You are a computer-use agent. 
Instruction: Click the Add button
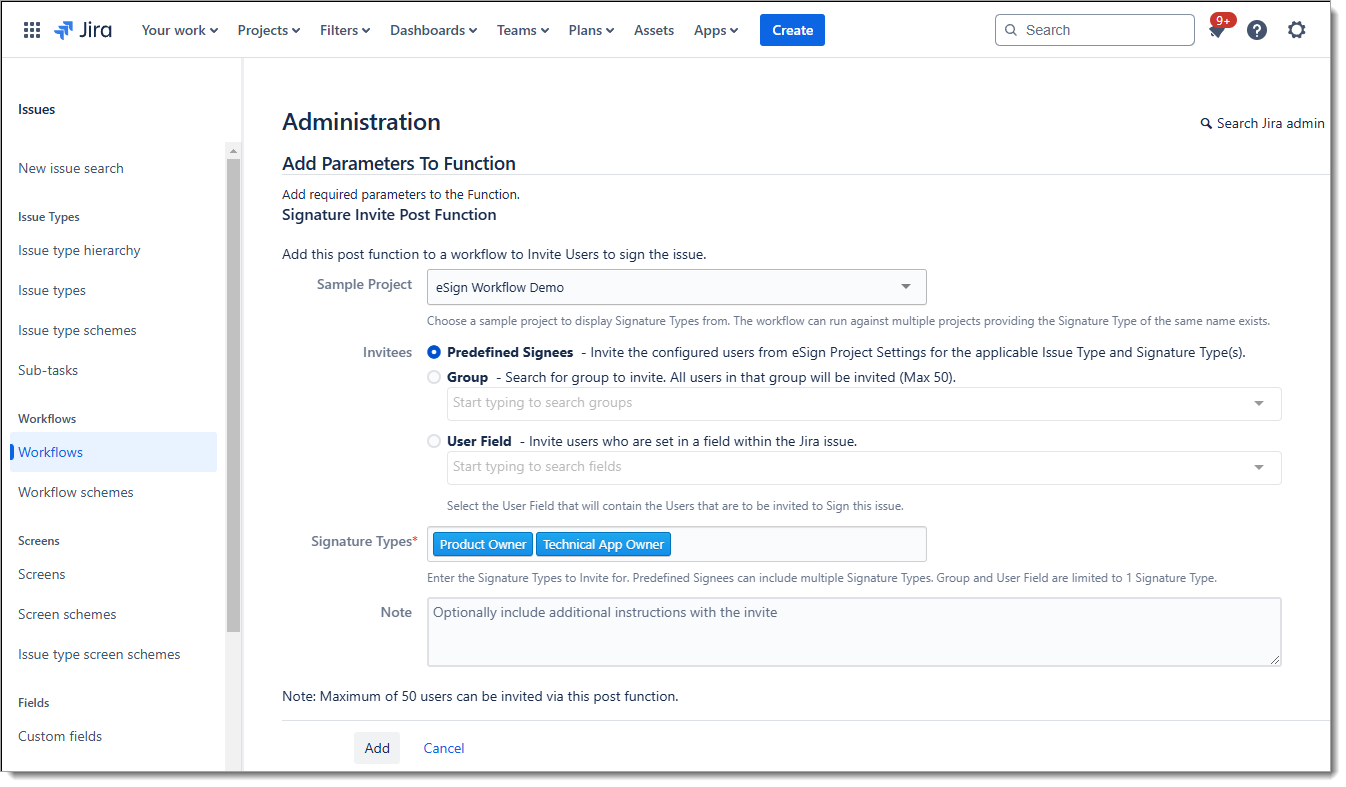[x=377, y=748]
